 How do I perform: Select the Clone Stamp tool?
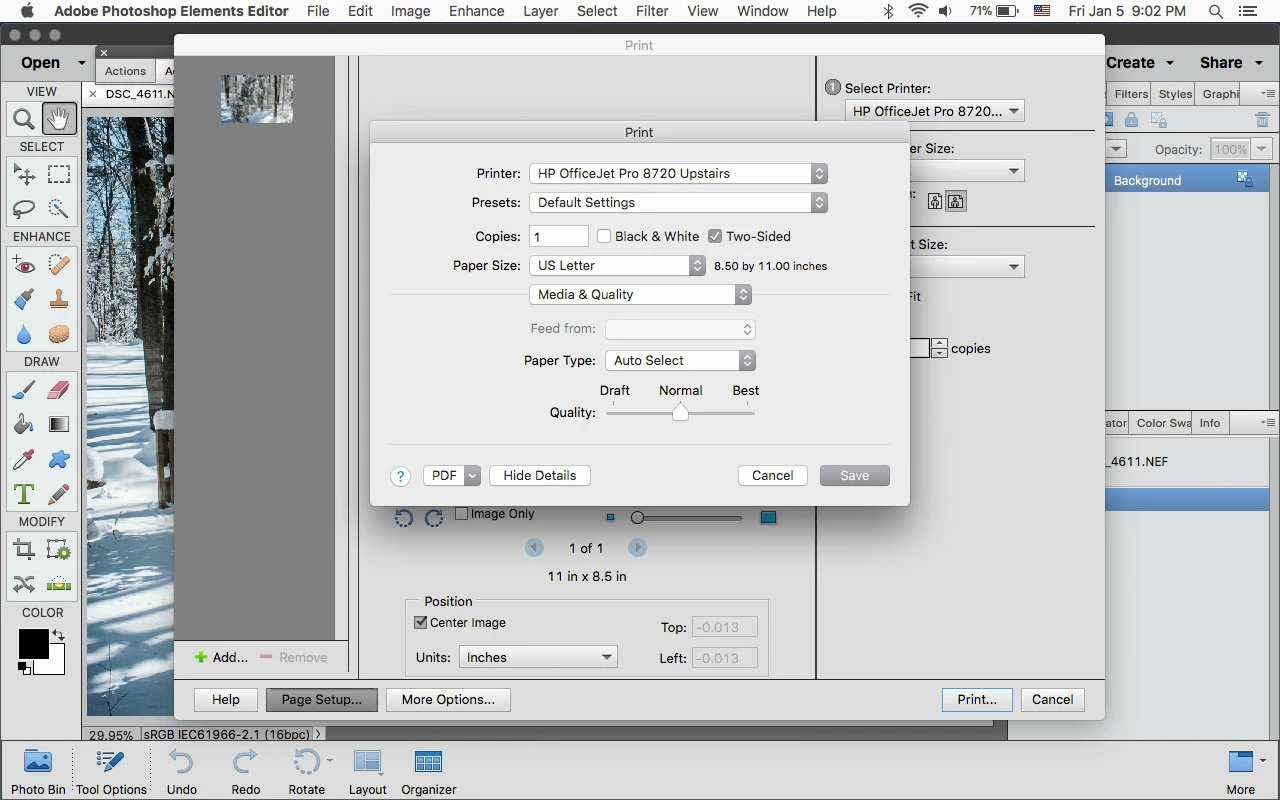point(59,300)
